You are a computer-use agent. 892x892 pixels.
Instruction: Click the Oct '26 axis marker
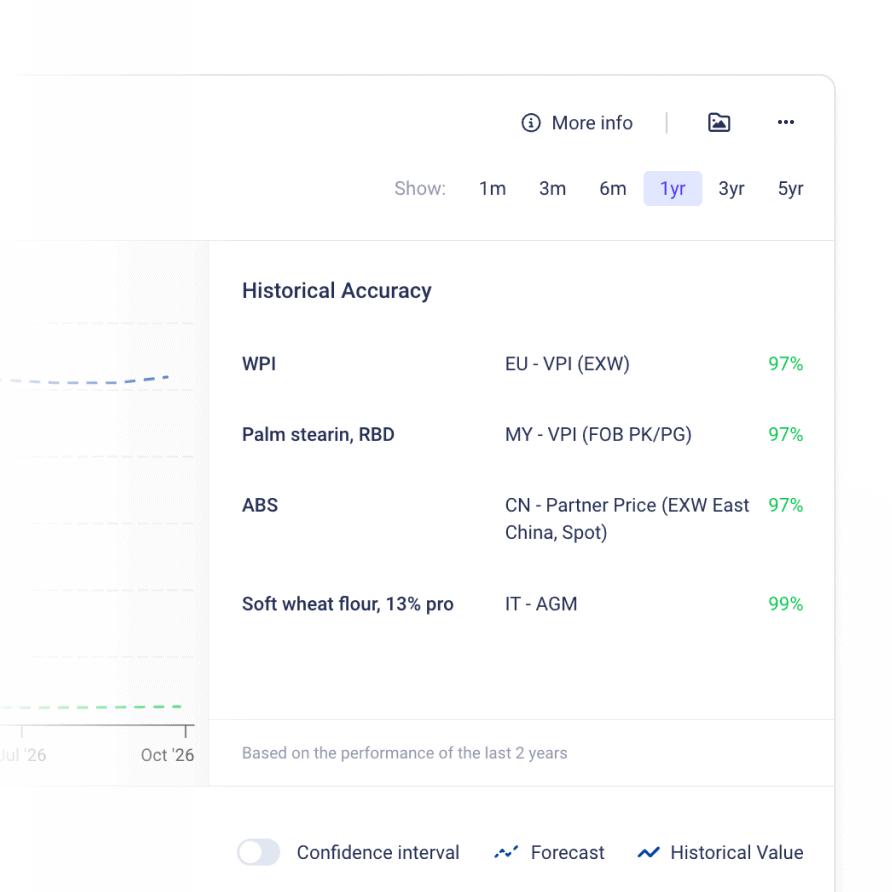coord(168,755)
